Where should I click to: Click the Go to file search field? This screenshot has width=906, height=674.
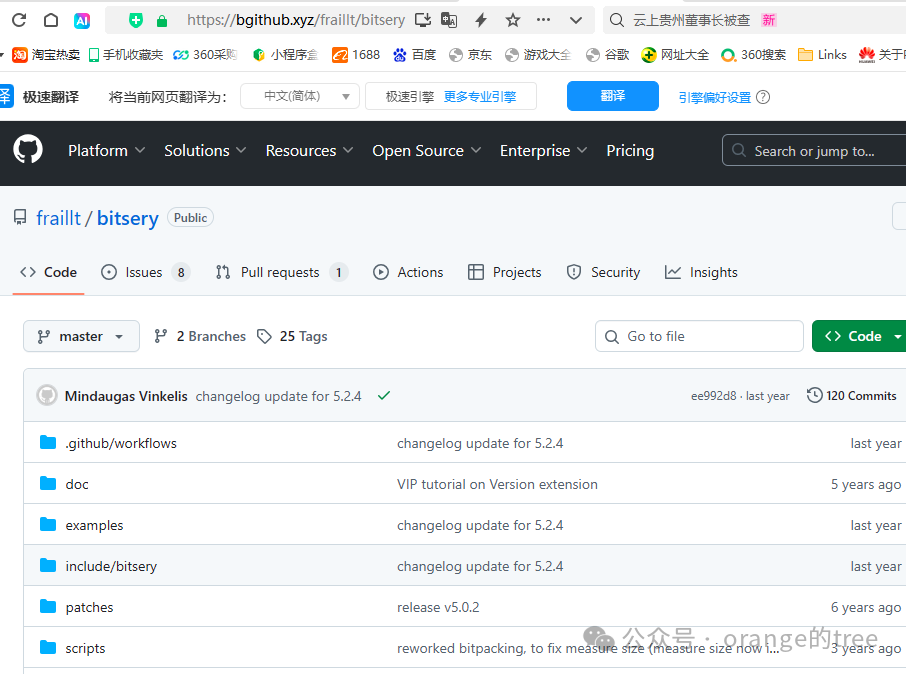coord(699,336)
